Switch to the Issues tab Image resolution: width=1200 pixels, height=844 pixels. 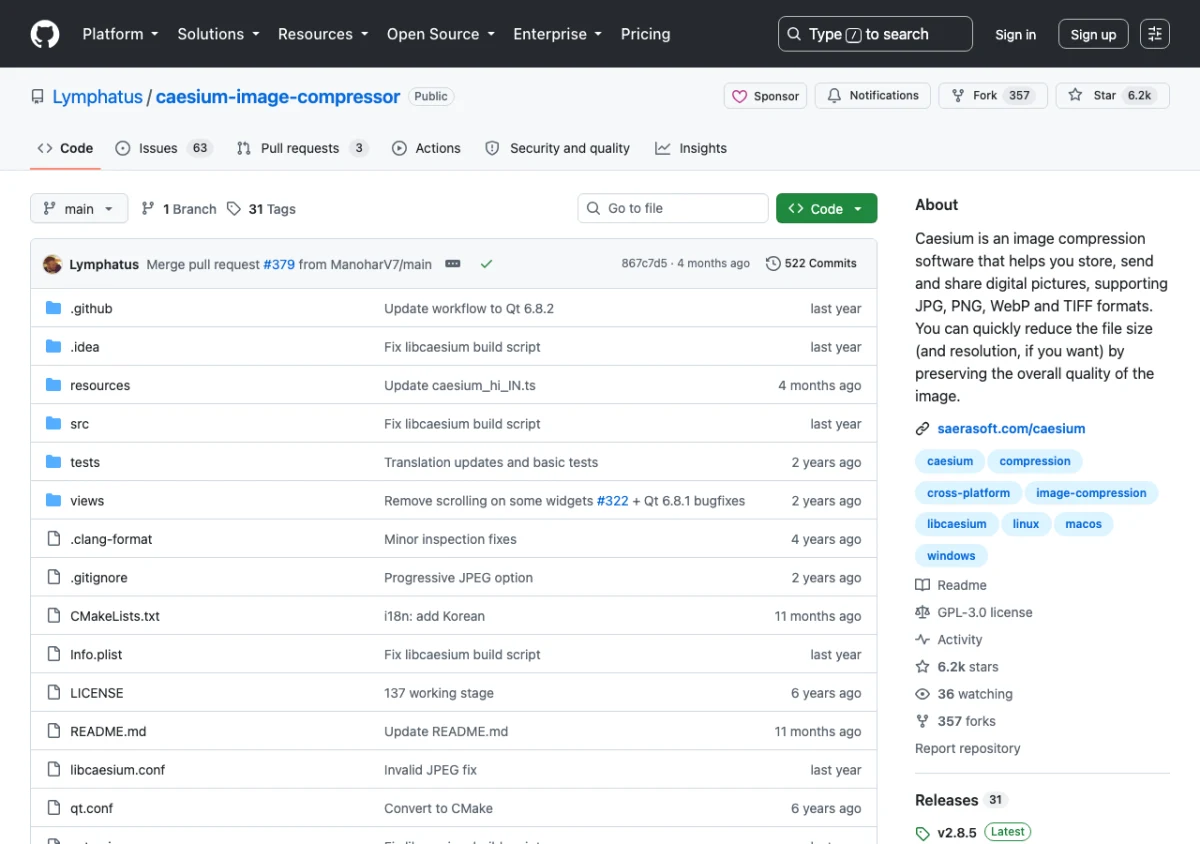(x=164, y=148)
